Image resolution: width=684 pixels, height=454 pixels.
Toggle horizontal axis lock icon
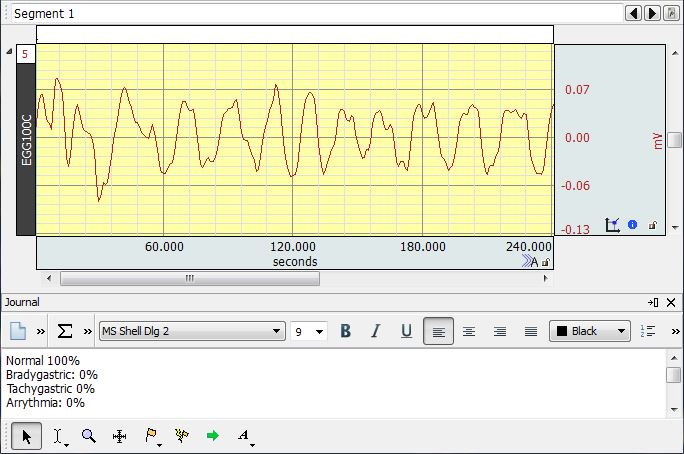point(546,262)
